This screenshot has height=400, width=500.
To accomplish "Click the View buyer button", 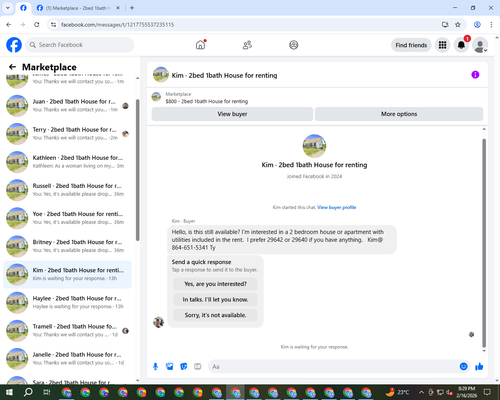I will click(x=232, y=114).
